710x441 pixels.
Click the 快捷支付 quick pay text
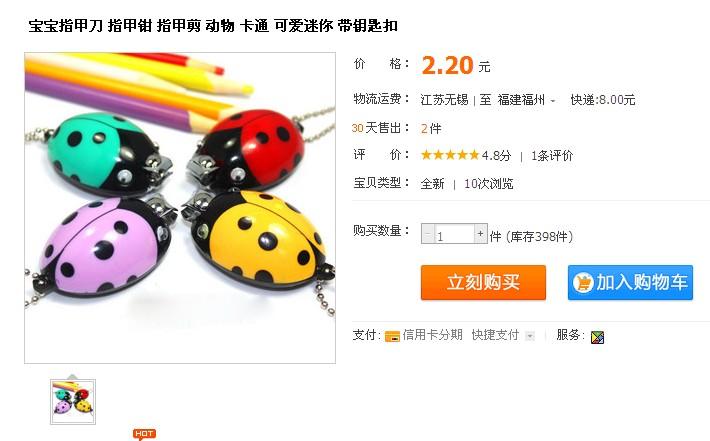coord(495,335)
